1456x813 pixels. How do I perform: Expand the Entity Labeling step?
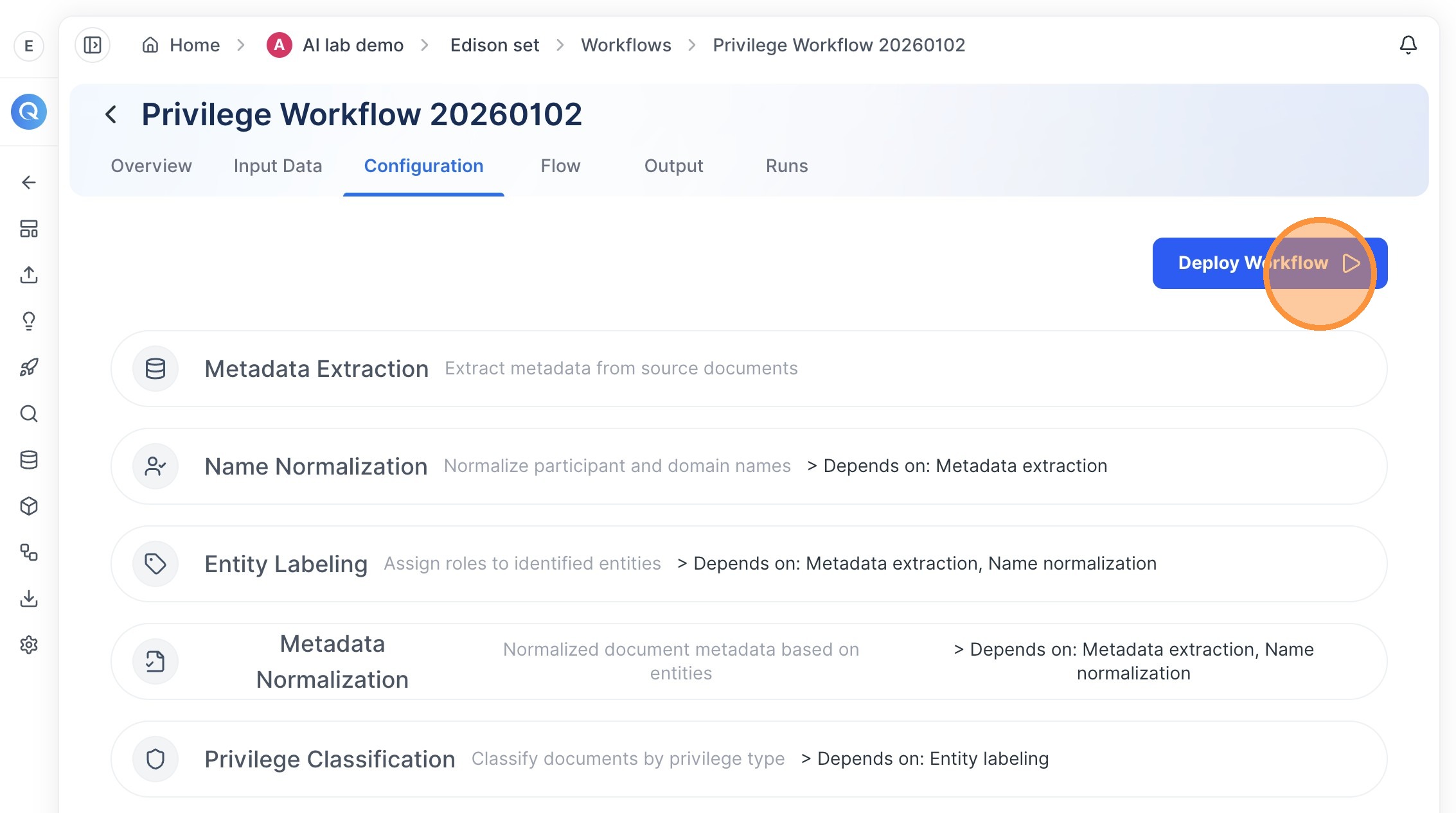tap(749, 564)
